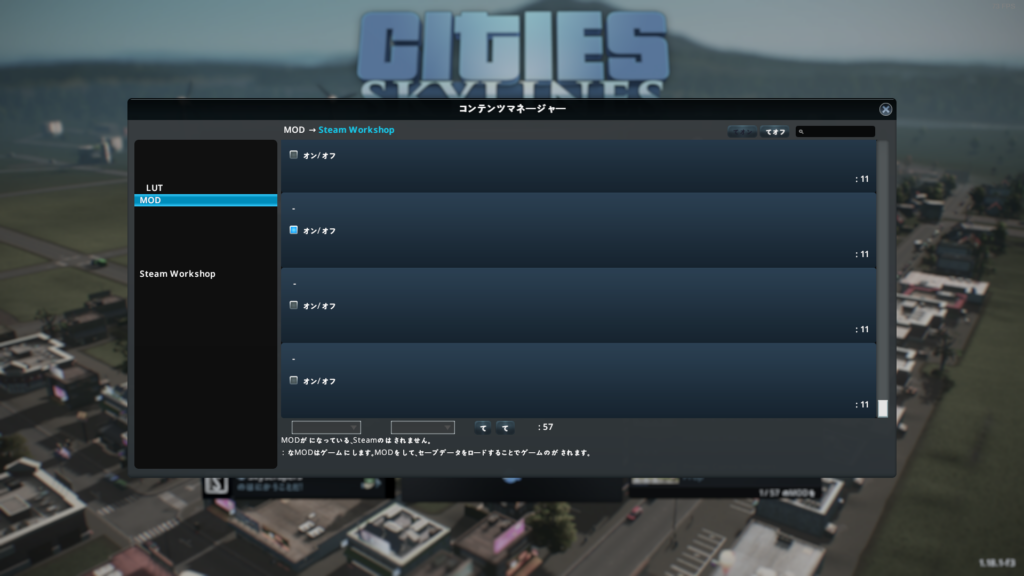Open Steam Workshop in the left sidebar
Image resolution: width=1024 pixels, height=576 pixels.
pos(177,274)
